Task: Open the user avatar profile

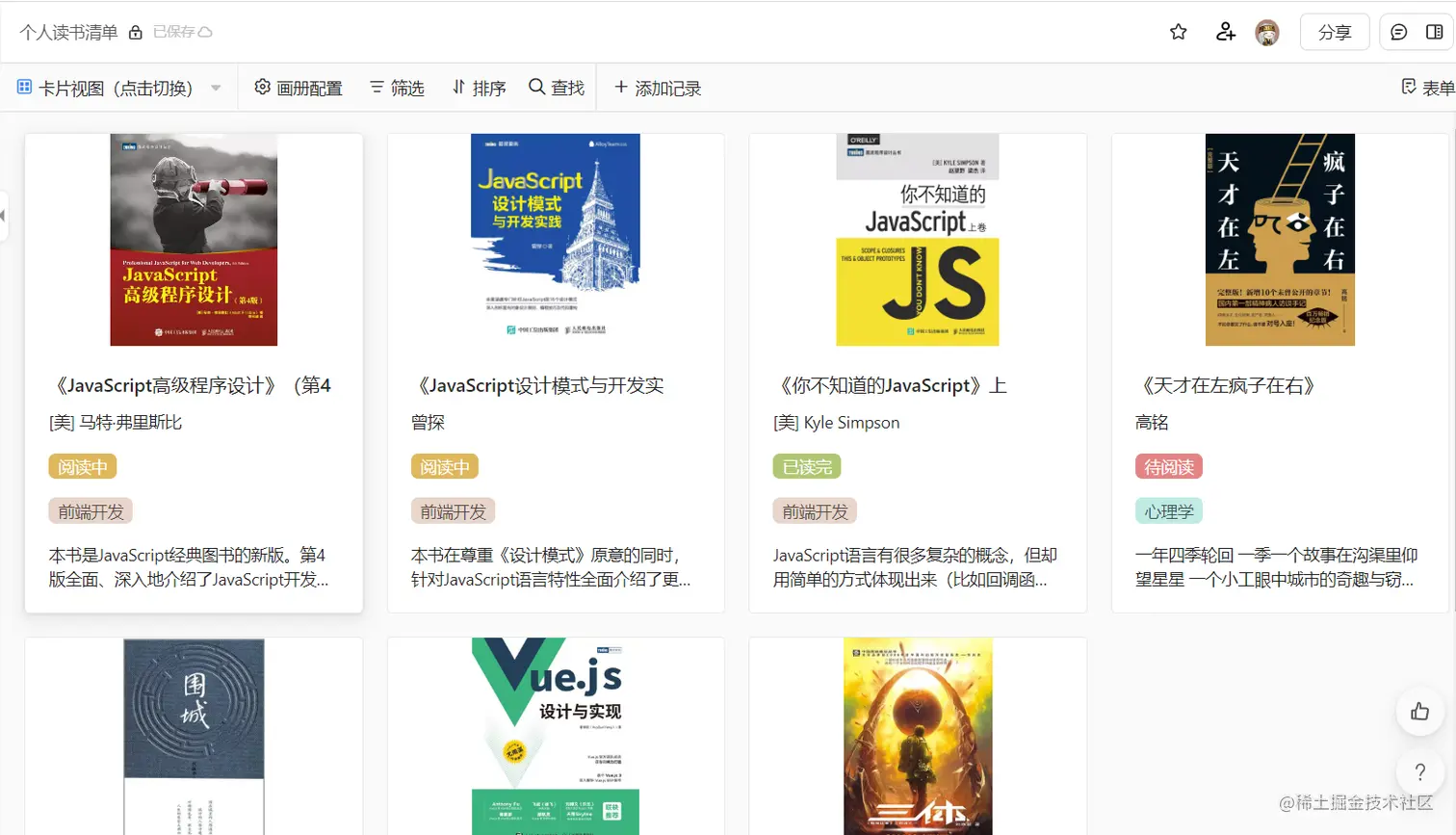Action: [x=1267, y=33]
